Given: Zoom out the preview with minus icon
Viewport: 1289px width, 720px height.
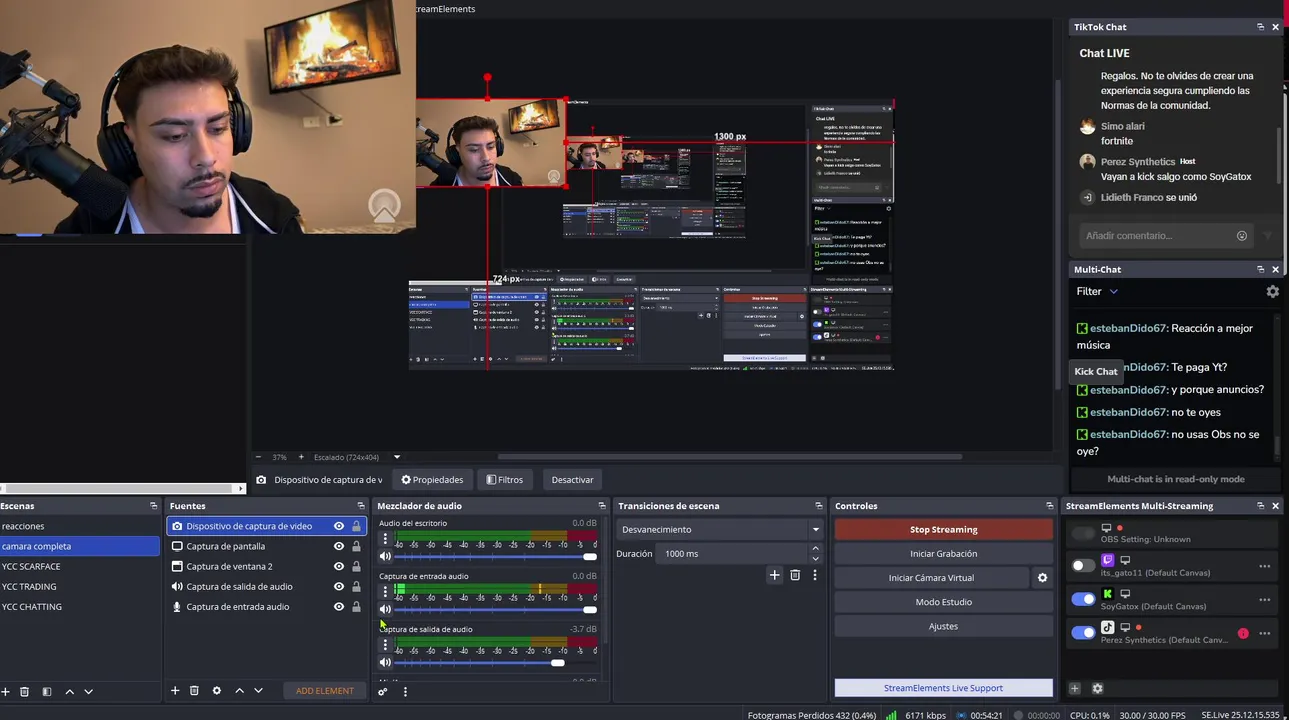Looking at the screenshot, I should 258,457.
